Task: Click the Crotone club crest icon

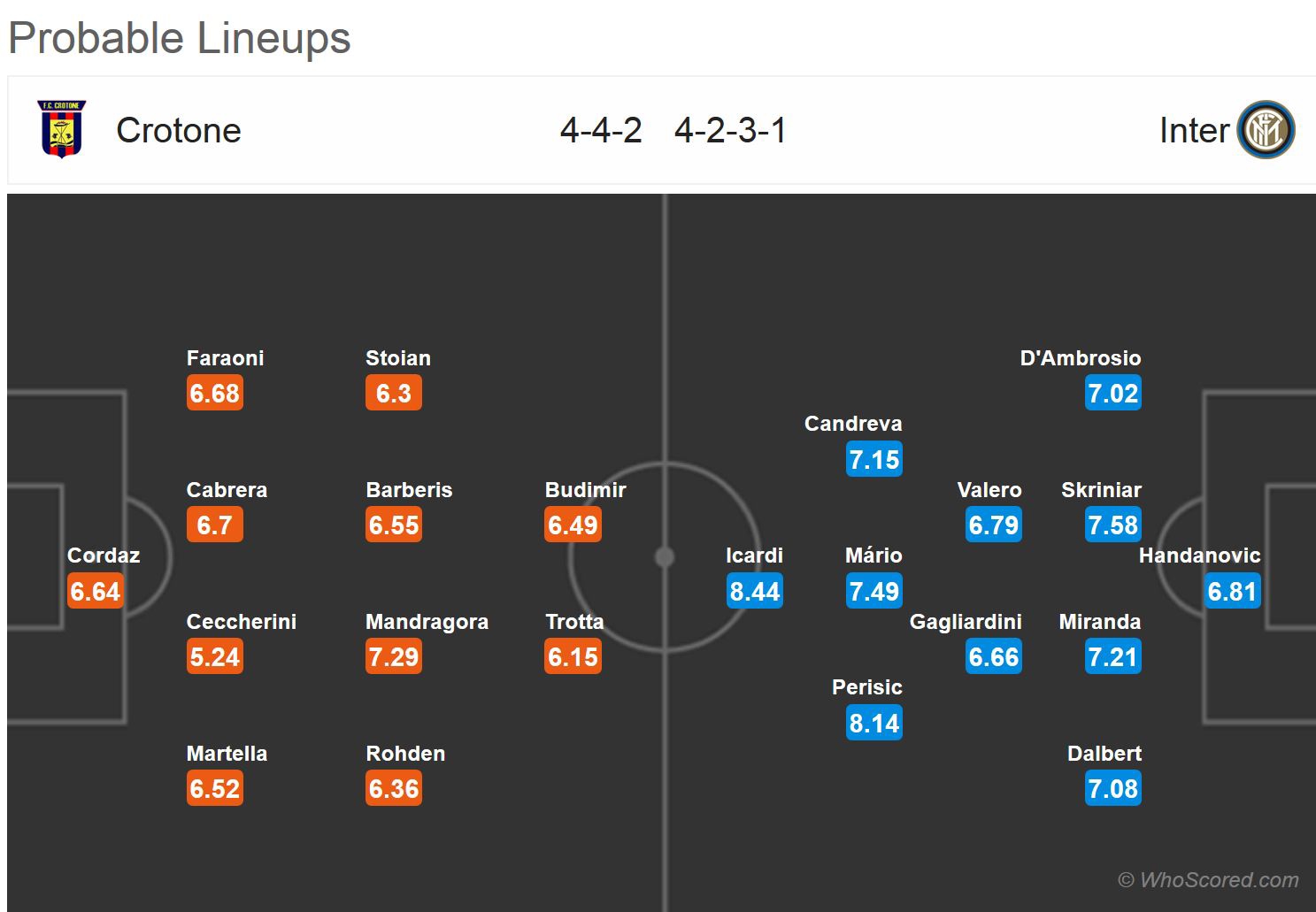Action: click(61, 129)
